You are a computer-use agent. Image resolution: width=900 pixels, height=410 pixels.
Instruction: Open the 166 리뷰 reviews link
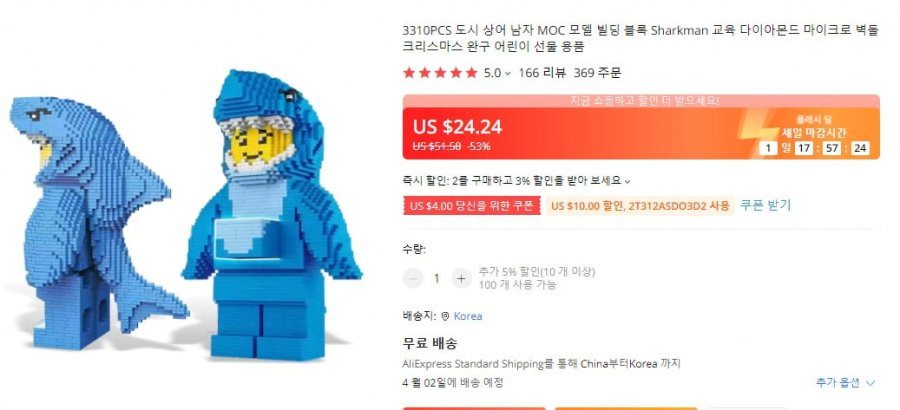[542, 73]
